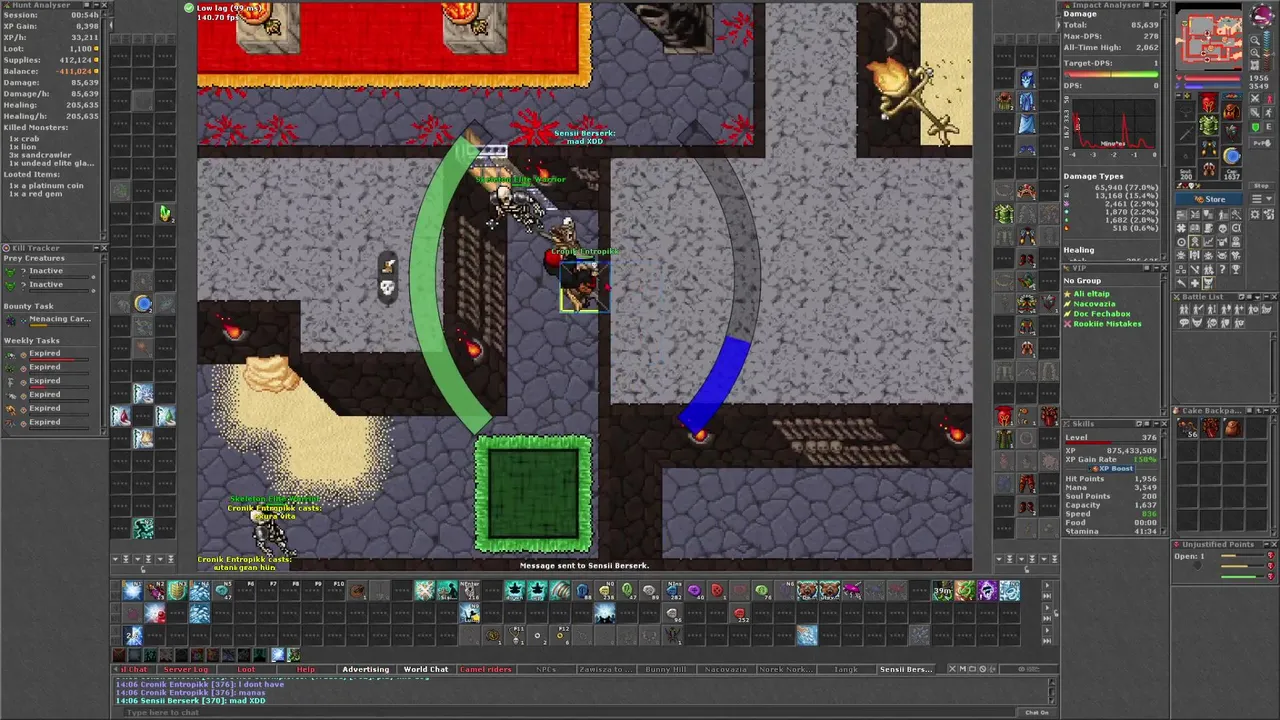Switch to Server Log chat tab
Viewport: 1280px width, 720px height.
(x=185, y=669)
